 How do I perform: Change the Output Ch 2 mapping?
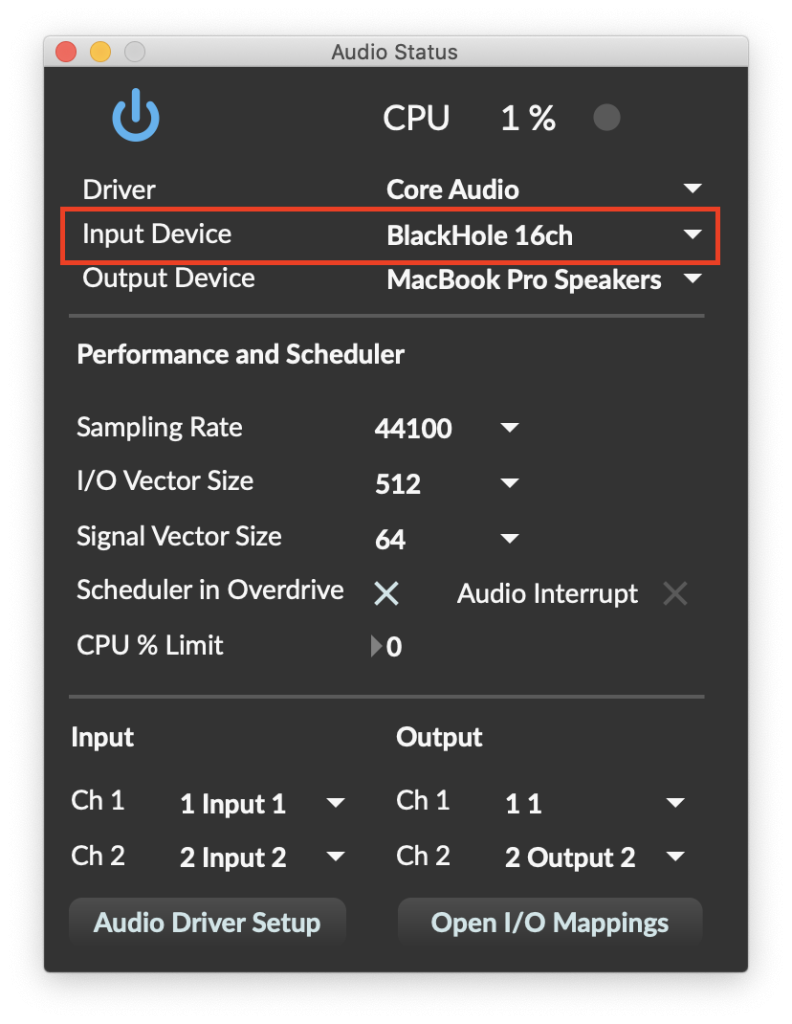[x=675, y=856]
